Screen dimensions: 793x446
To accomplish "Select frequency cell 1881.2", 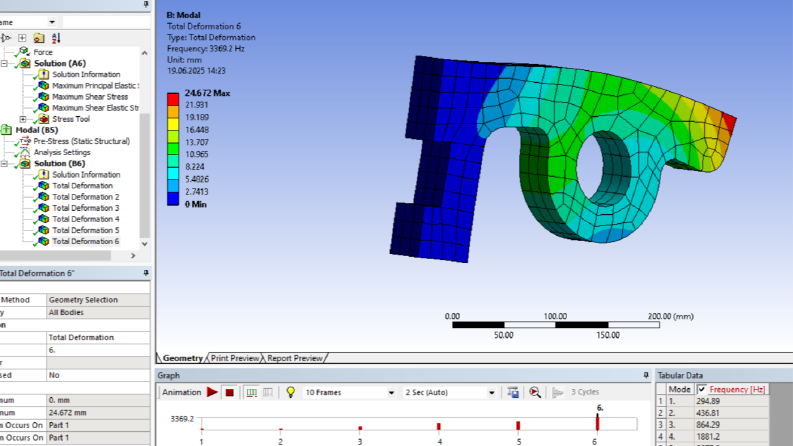I will 732,436.
